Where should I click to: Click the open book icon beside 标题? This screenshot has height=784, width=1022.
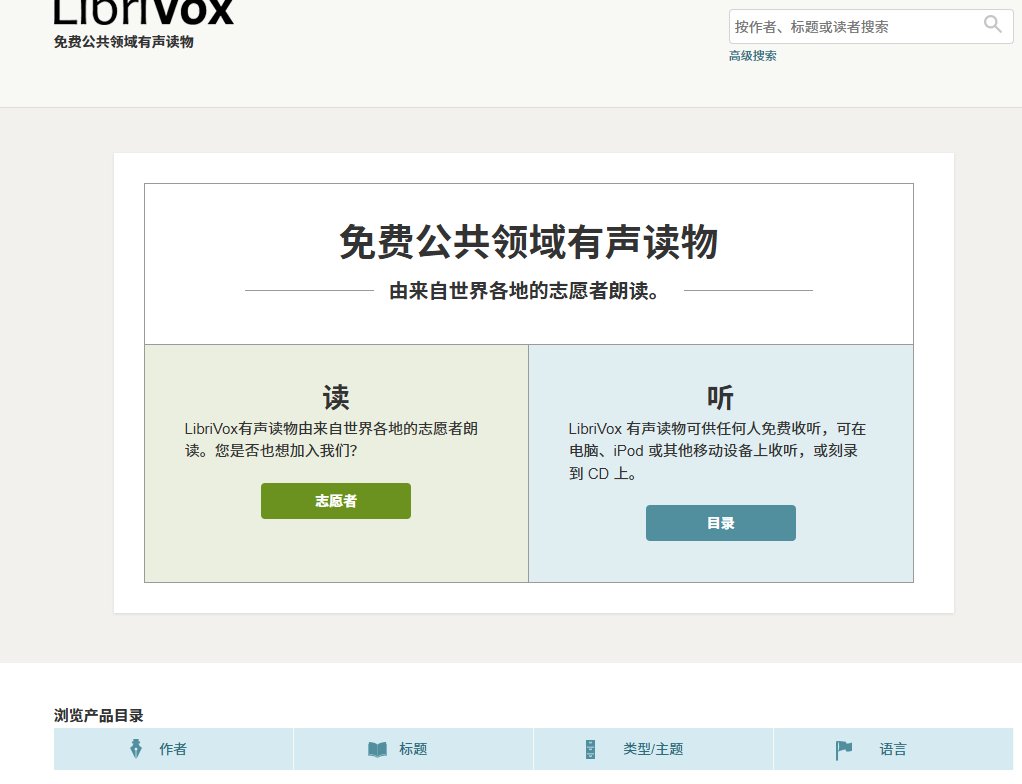377,749
